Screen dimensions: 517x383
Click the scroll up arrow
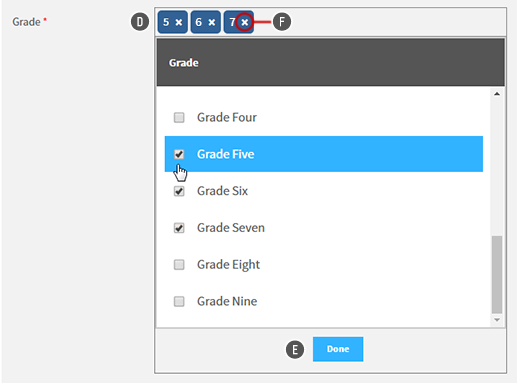[497, 94]
